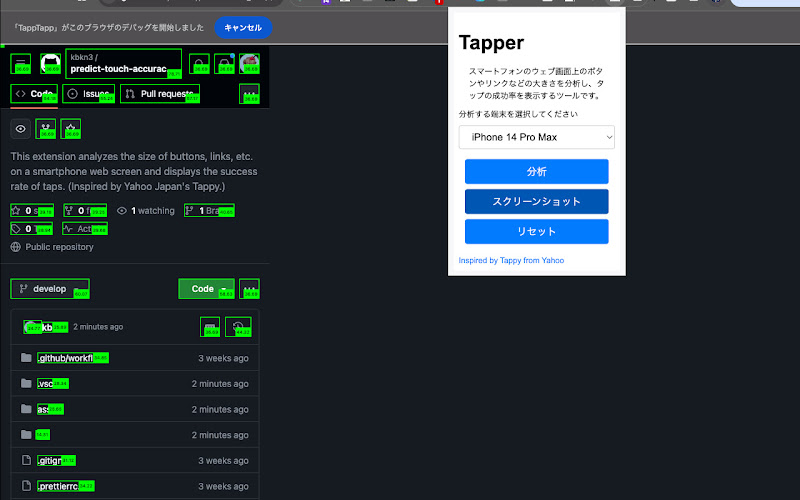Click the user profile avatar
The width and height of the screenshot is (800, 500).
pyautogui.click(x=249, y=64)
